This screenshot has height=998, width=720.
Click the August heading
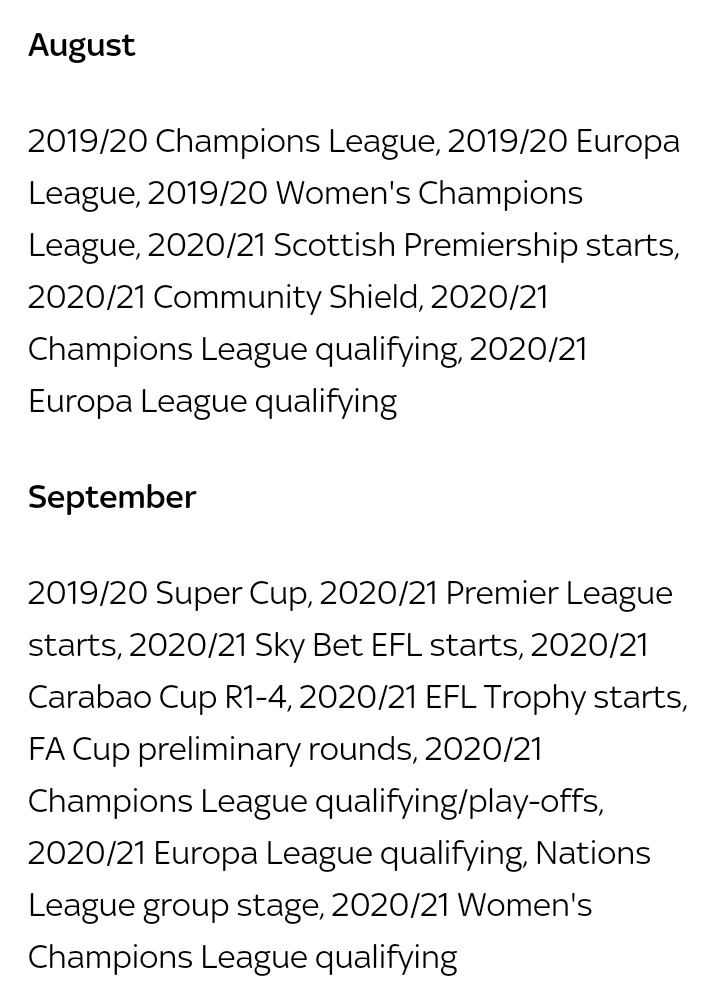pos(81,45)
